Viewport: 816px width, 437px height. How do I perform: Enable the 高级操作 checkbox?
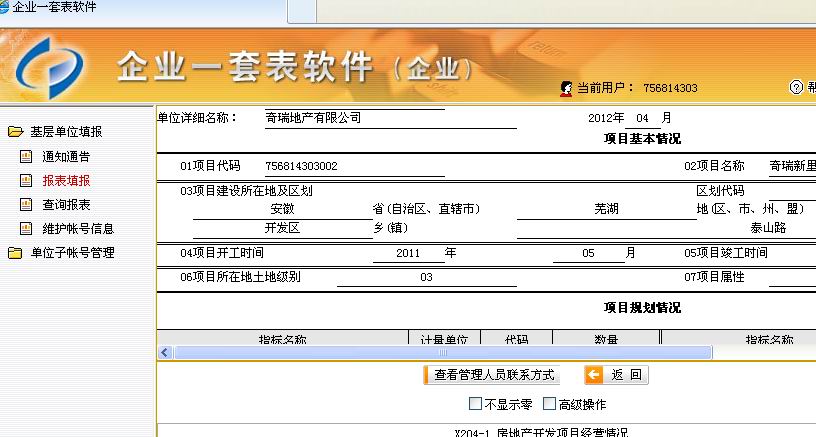[x=549, y=404]
